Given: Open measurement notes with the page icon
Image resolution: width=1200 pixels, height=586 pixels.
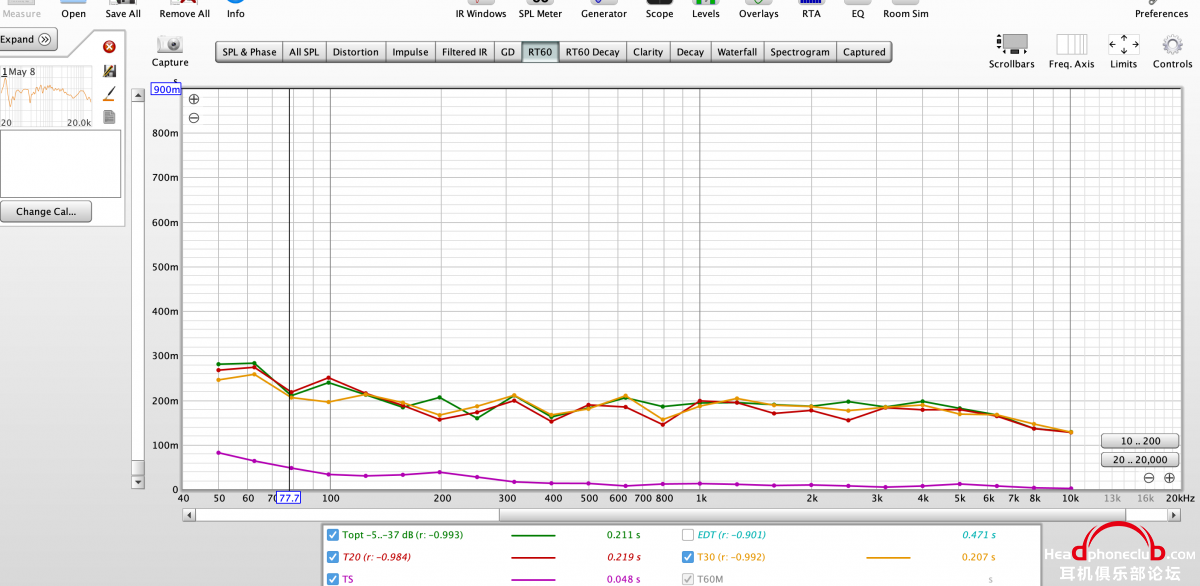Looking at the screenshot, I should pyautogui.click(x=109, y=117).
